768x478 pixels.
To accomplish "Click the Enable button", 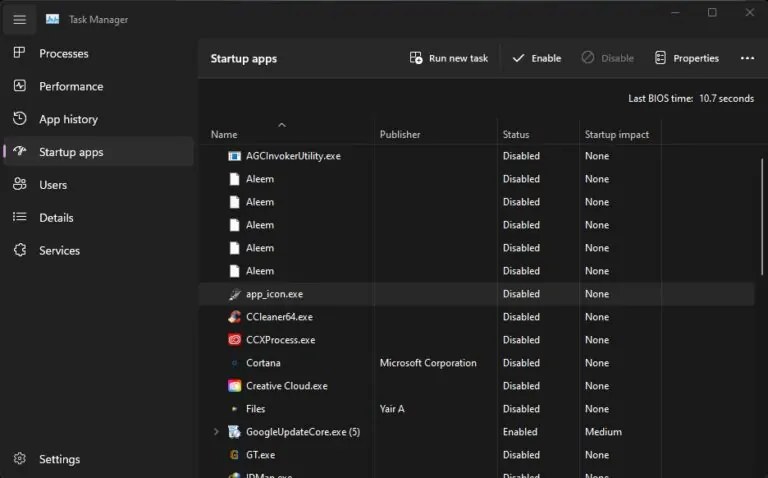I will (x=537, y=58).
